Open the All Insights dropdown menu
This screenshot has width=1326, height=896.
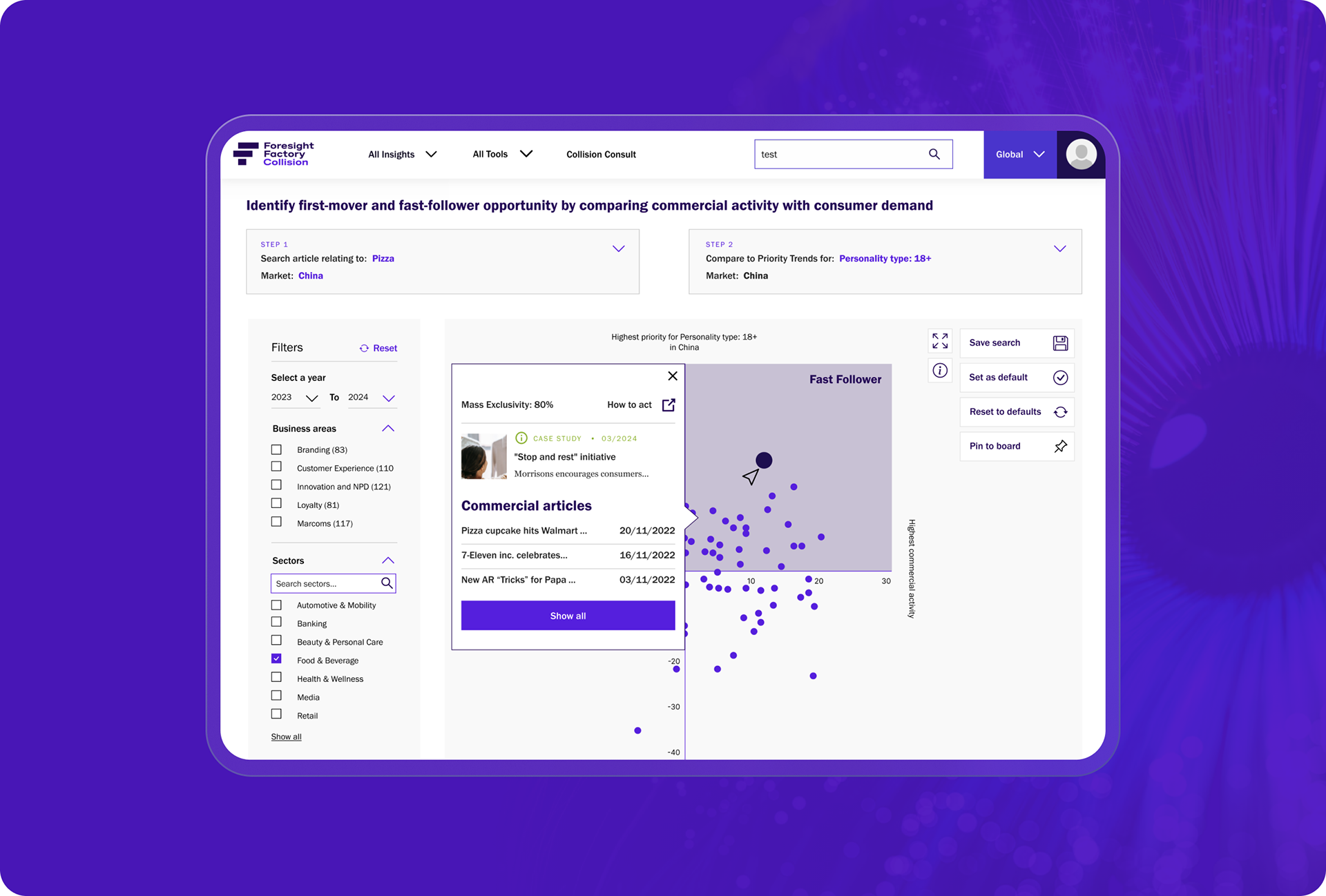[402, 154]
